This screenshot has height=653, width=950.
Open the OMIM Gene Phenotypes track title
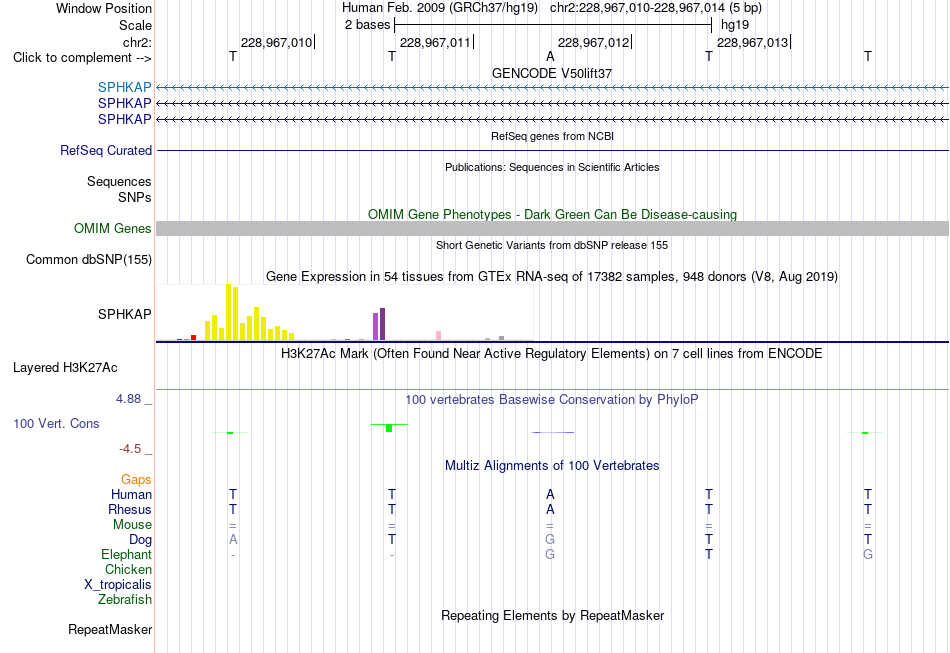click(552, 214)
